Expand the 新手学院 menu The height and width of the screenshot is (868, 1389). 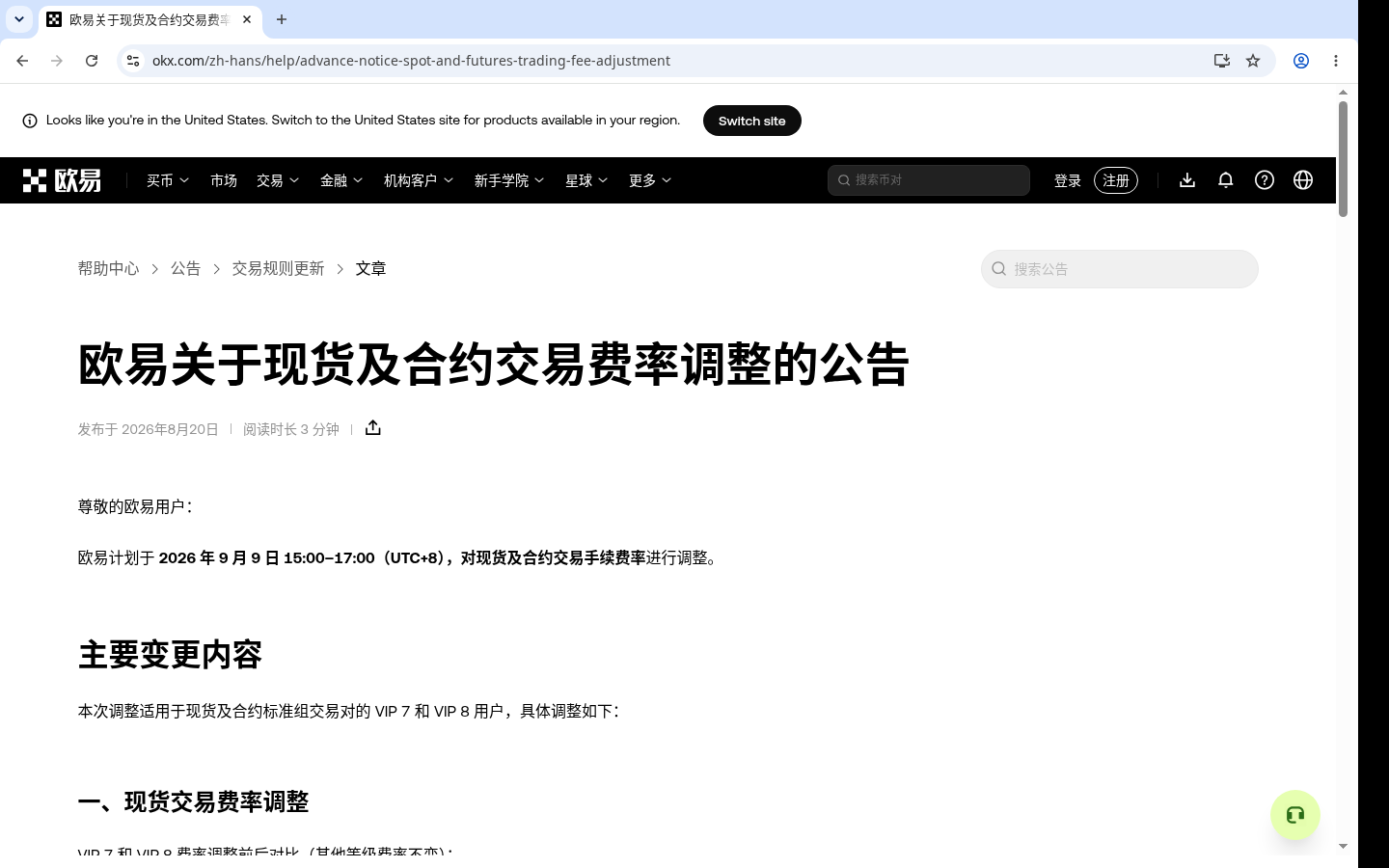point(509,180)
